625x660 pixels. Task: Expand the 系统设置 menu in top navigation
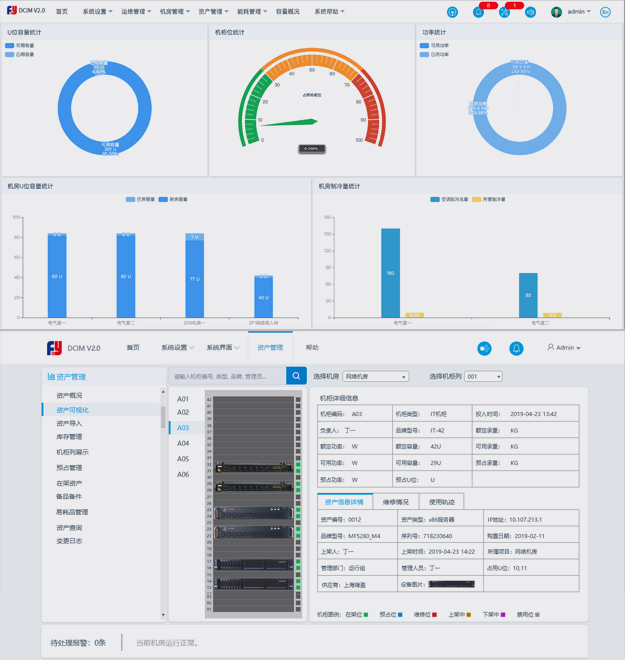tap(96, 12)
